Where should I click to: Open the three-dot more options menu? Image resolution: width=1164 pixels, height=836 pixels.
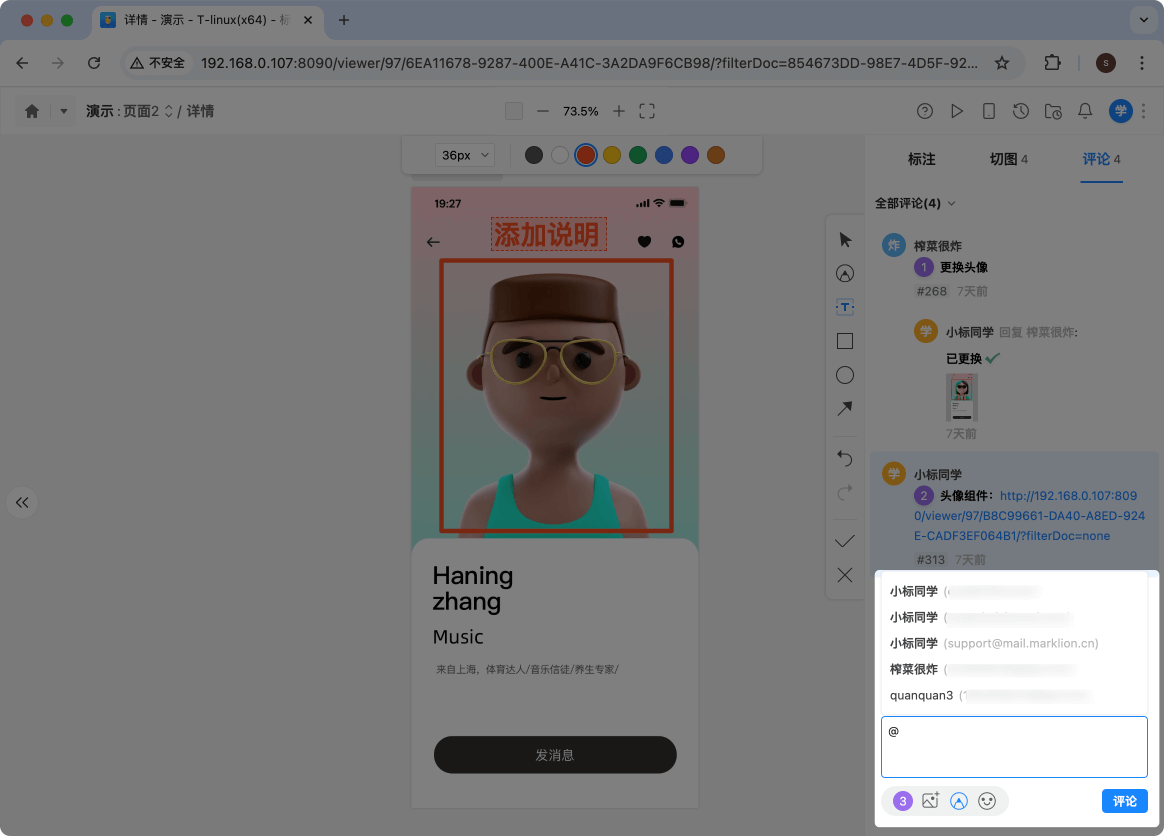tap(1143, 111)
